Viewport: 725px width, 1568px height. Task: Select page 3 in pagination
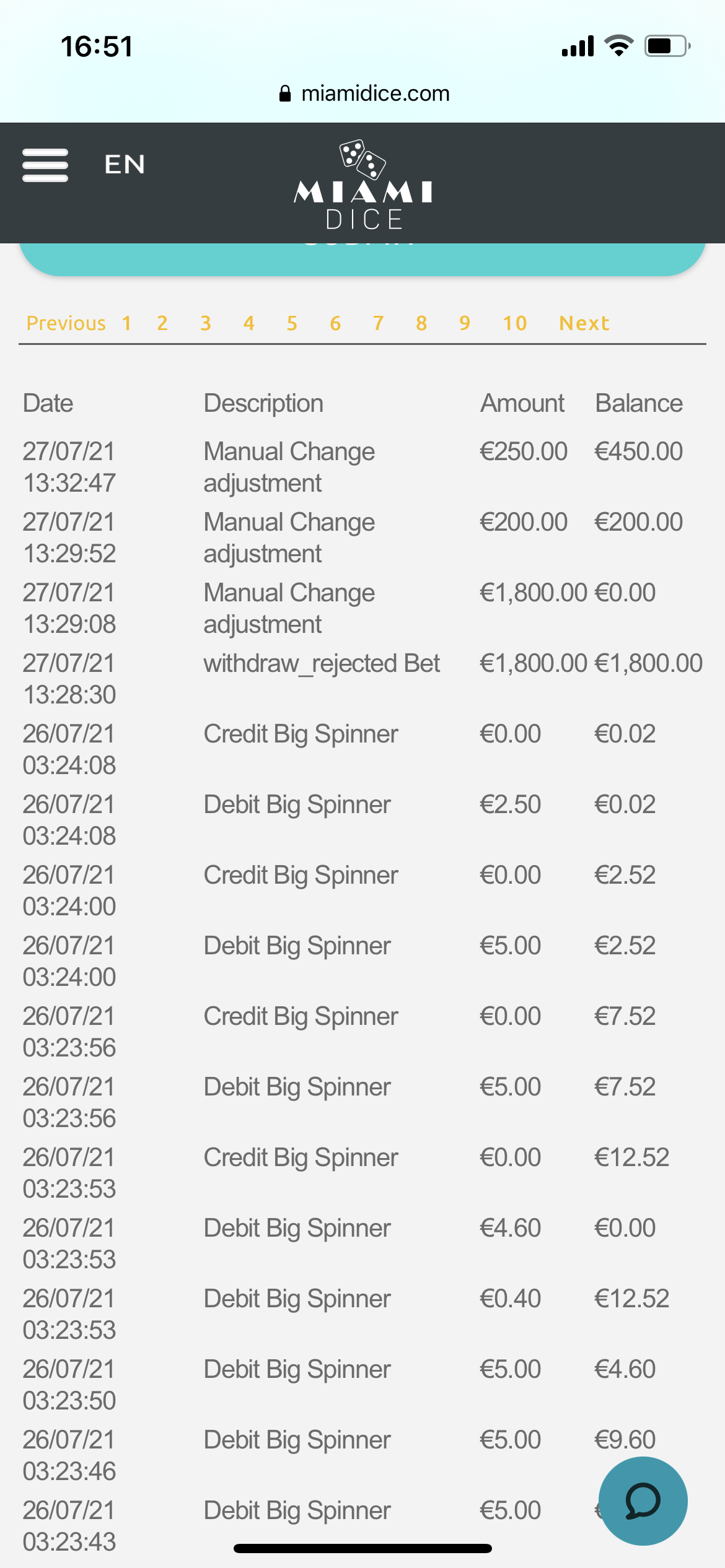coord(206,323)
